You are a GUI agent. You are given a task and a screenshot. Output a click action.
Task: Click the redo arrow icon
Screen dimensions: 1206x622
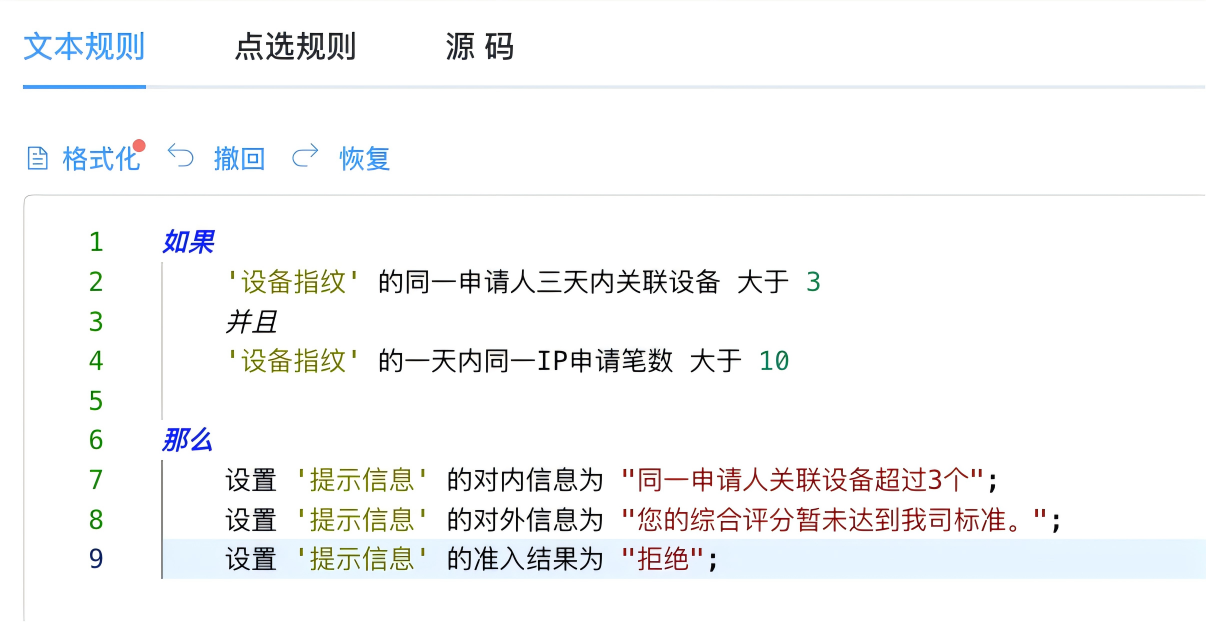[305, 156]
